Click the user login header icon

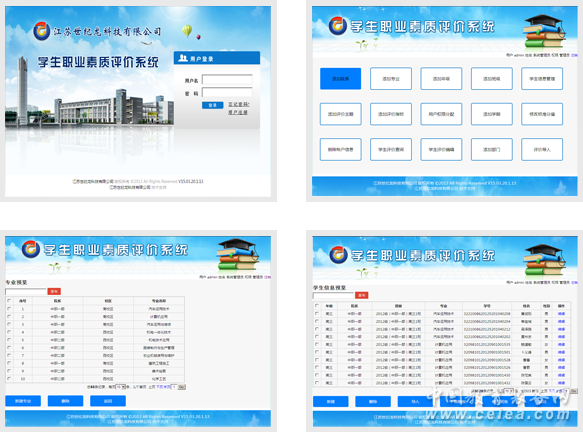pyautogui.click(x=183, y=58)
